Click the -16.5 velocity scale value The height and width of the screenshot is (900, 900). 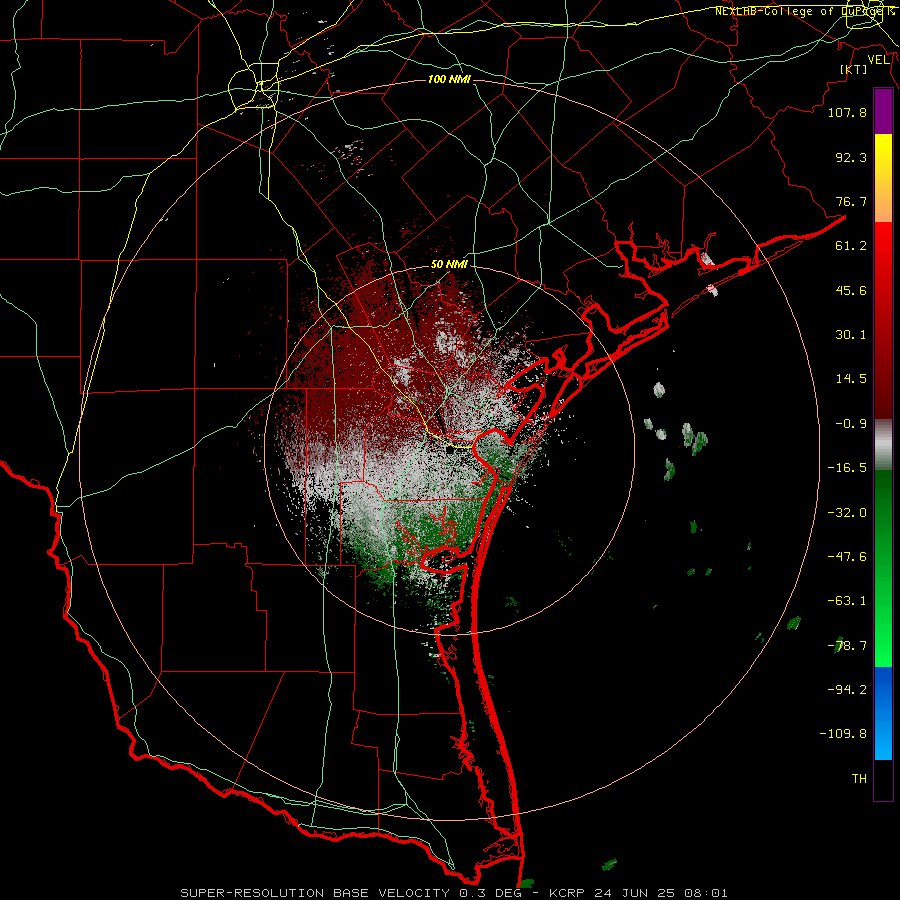[847, 467]
